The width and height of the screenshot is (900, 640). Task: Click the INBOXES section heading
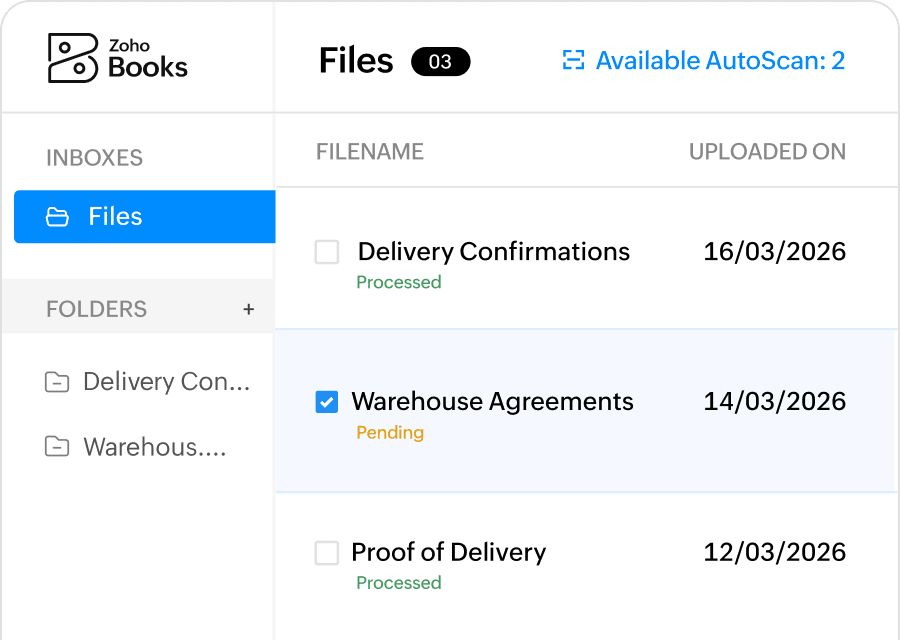tap(95, 158)
